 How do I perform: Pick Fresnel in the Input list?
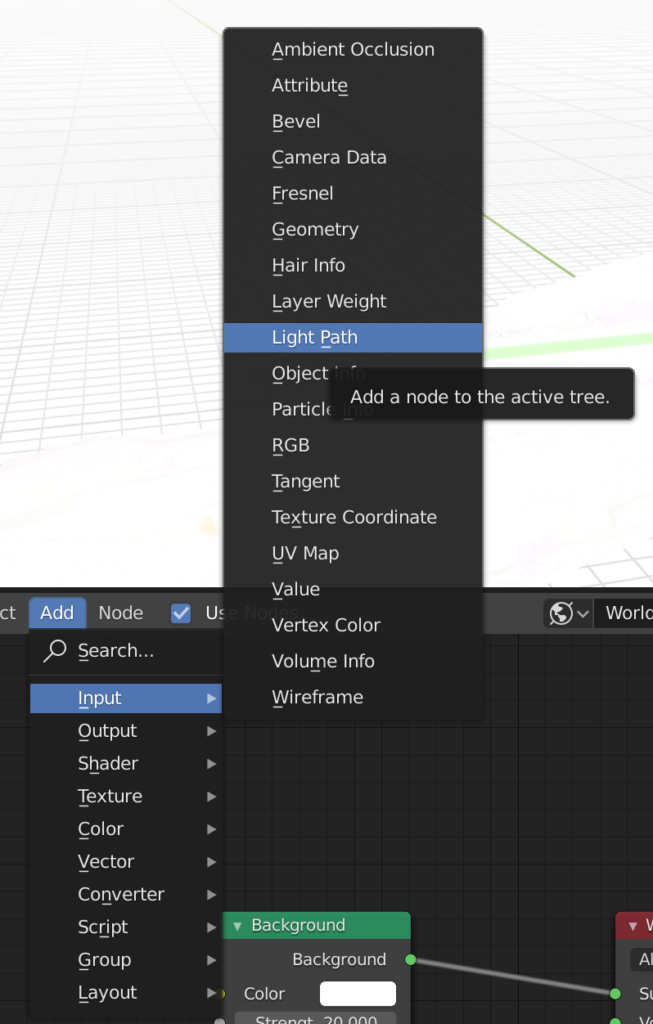(353, 193)
